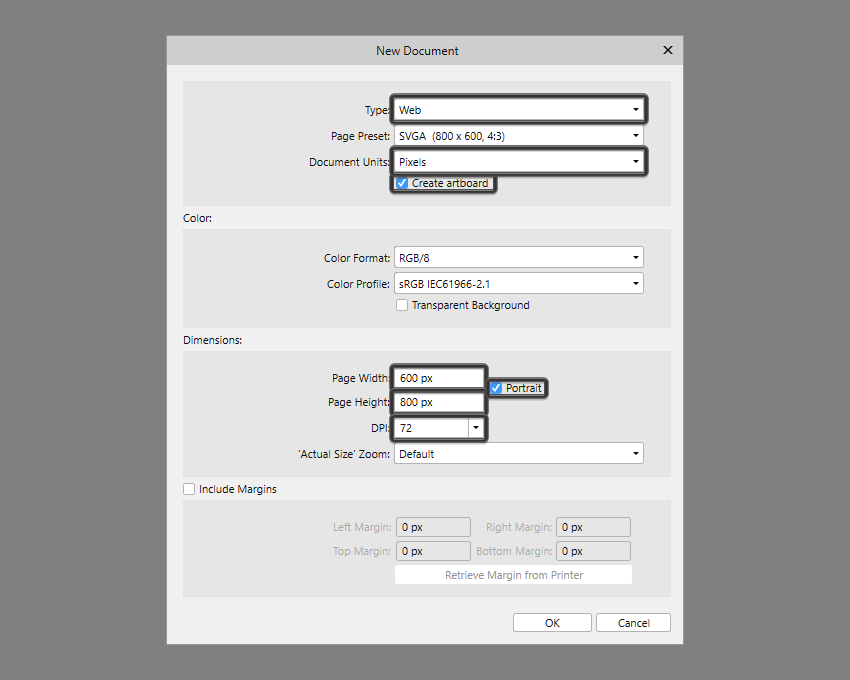The width and height of the screenshot is (850, 680).
Task: Click the Bottom Margin input field
Action: point(593,551)
